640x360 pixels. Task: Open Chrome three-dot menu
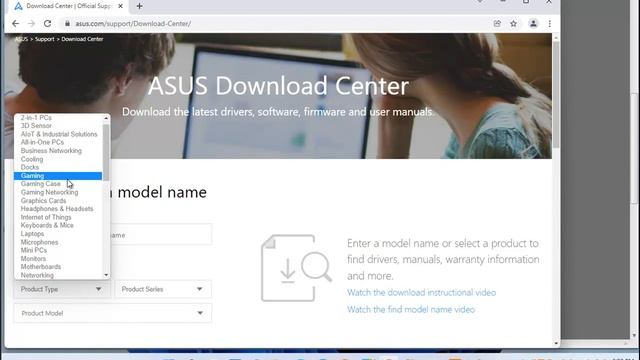[x=550, y=24]
